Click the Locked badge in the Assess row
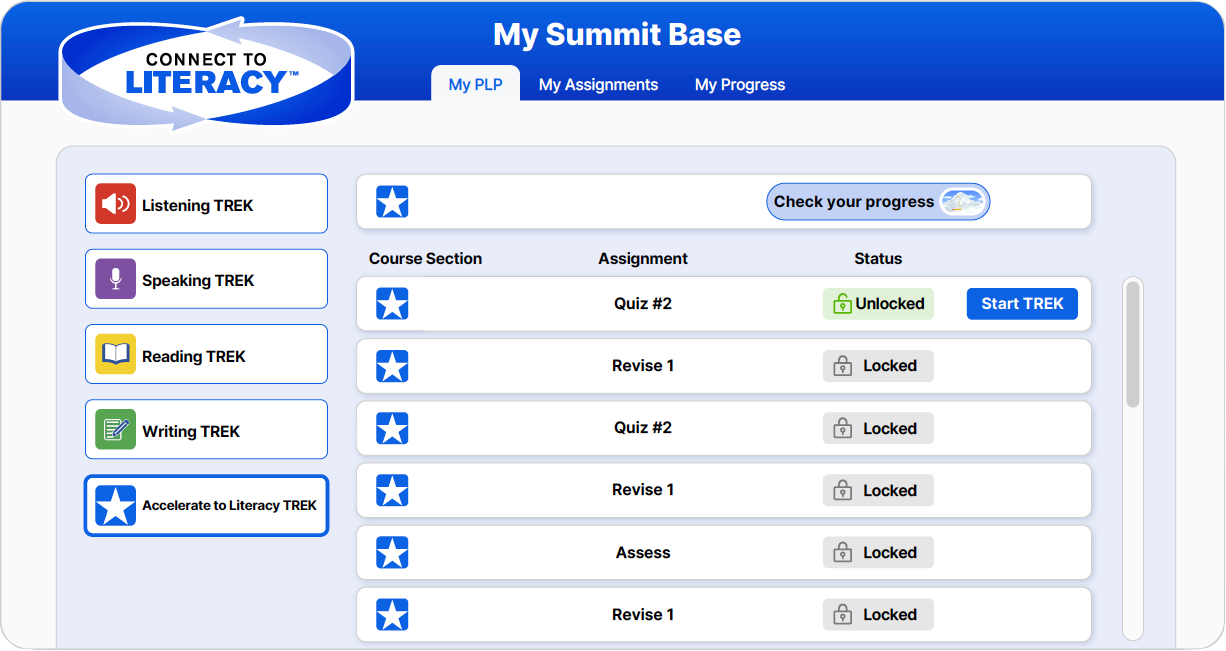This screenshot has height=651, width=1226. coord(878,553)
